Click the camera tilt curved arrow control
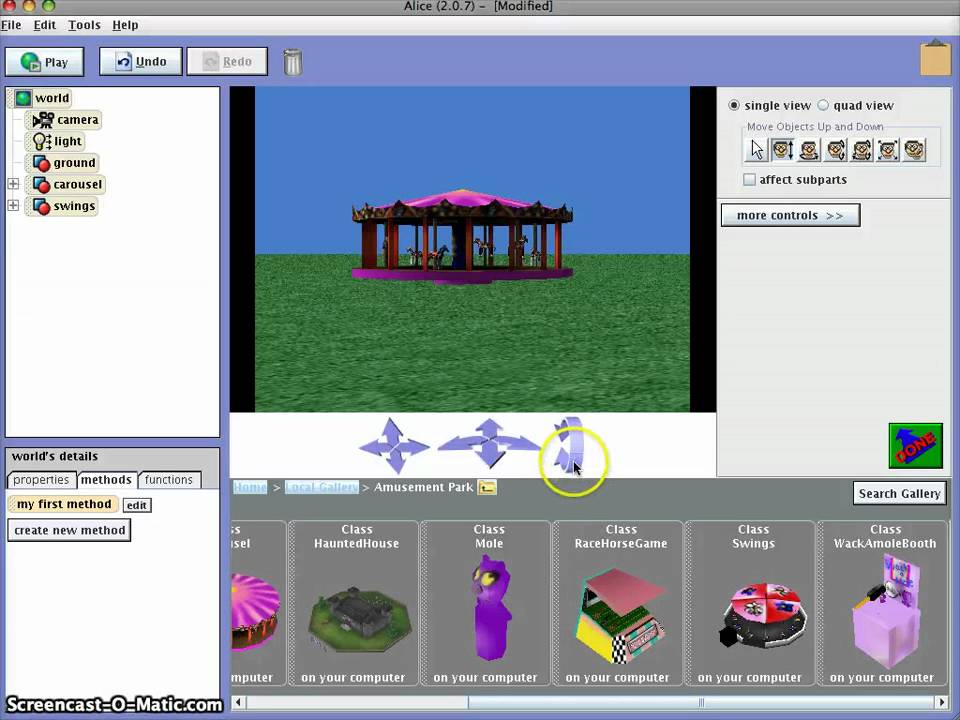This screenshot has height=720, width=960. coord(569,444)
